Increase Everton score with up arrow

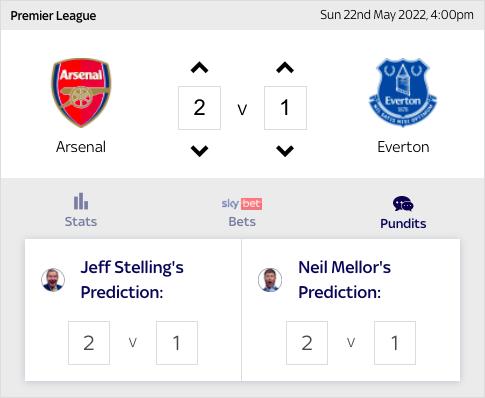click(285, 68)
